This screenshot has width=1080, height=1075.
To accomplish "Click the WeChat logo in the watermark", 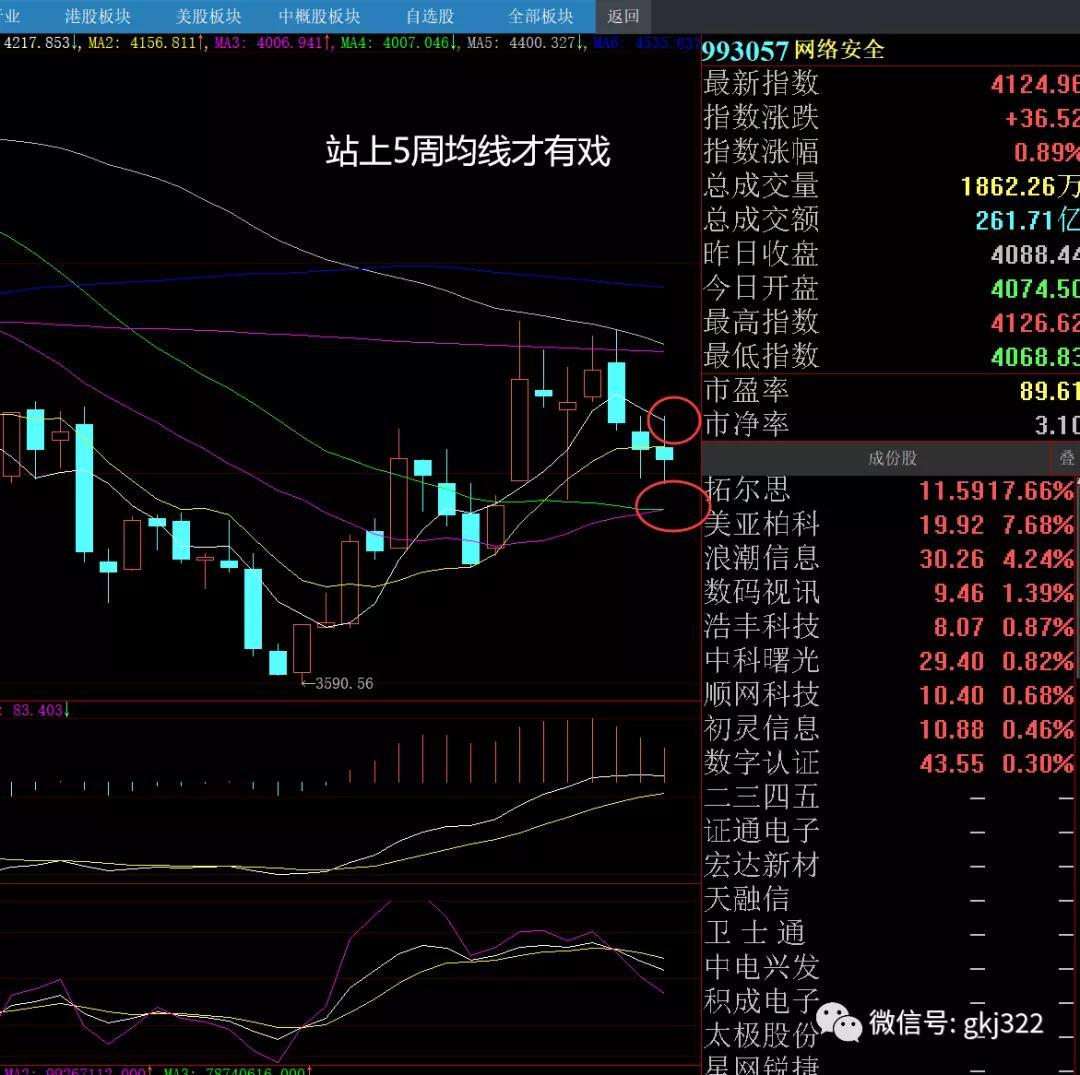I will [x=838, y=1021].
